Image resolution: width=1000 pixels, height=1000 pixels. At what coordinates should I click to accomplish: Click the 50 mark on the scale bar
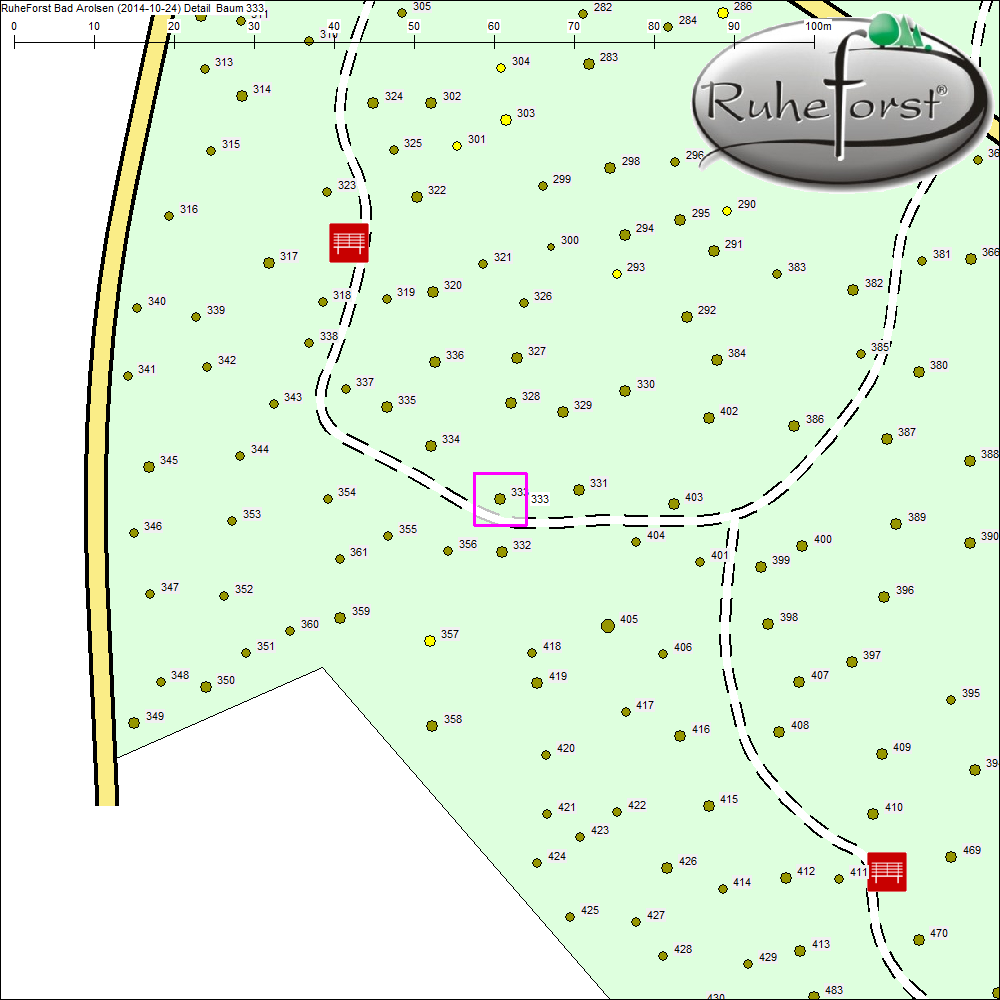[414, 43]
